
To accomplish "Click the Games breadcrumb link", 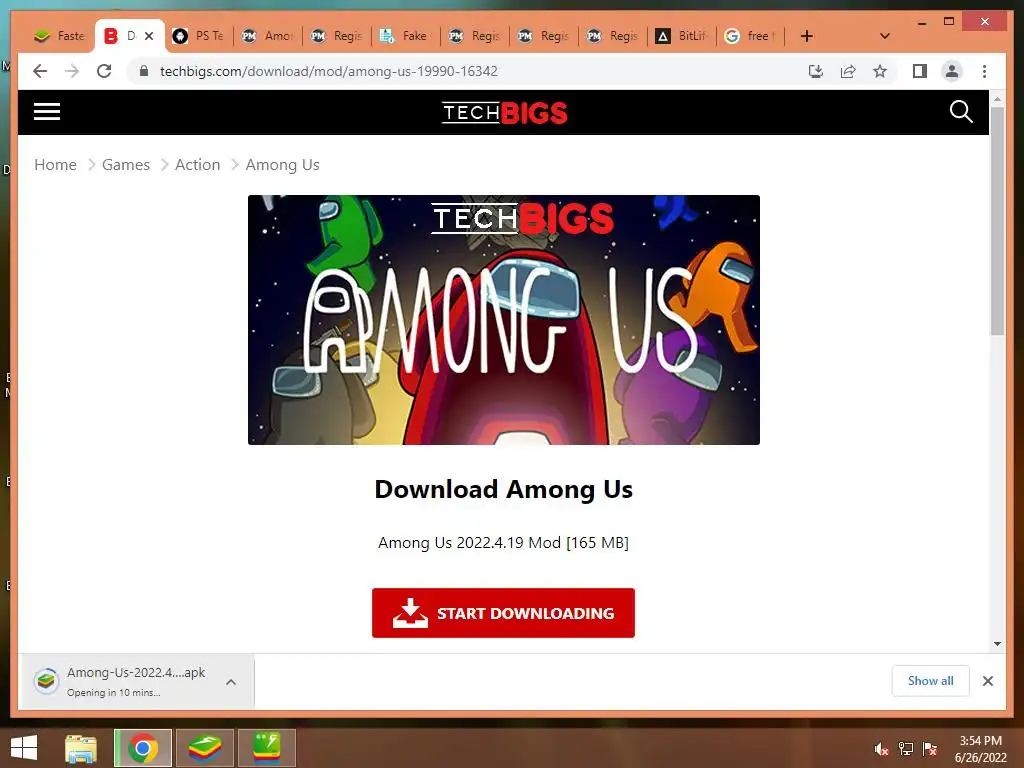I will click(x=126, y=165).
